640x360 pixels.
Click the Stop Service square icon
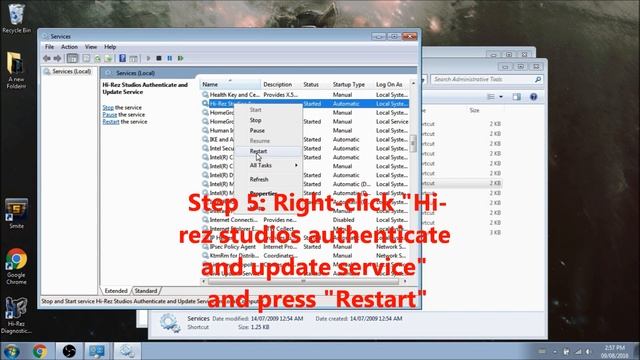[x=159, y=58]
